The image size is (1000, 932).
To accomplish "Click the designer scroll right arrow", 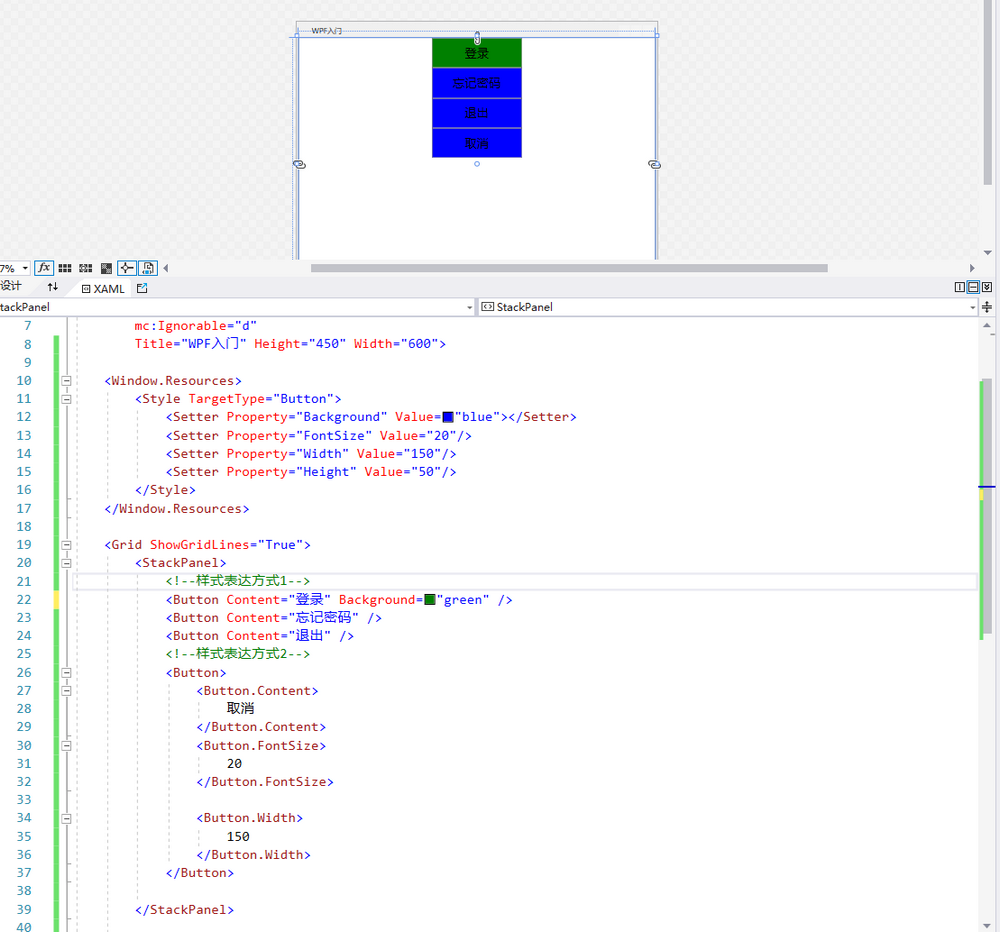I will point(972,269).
